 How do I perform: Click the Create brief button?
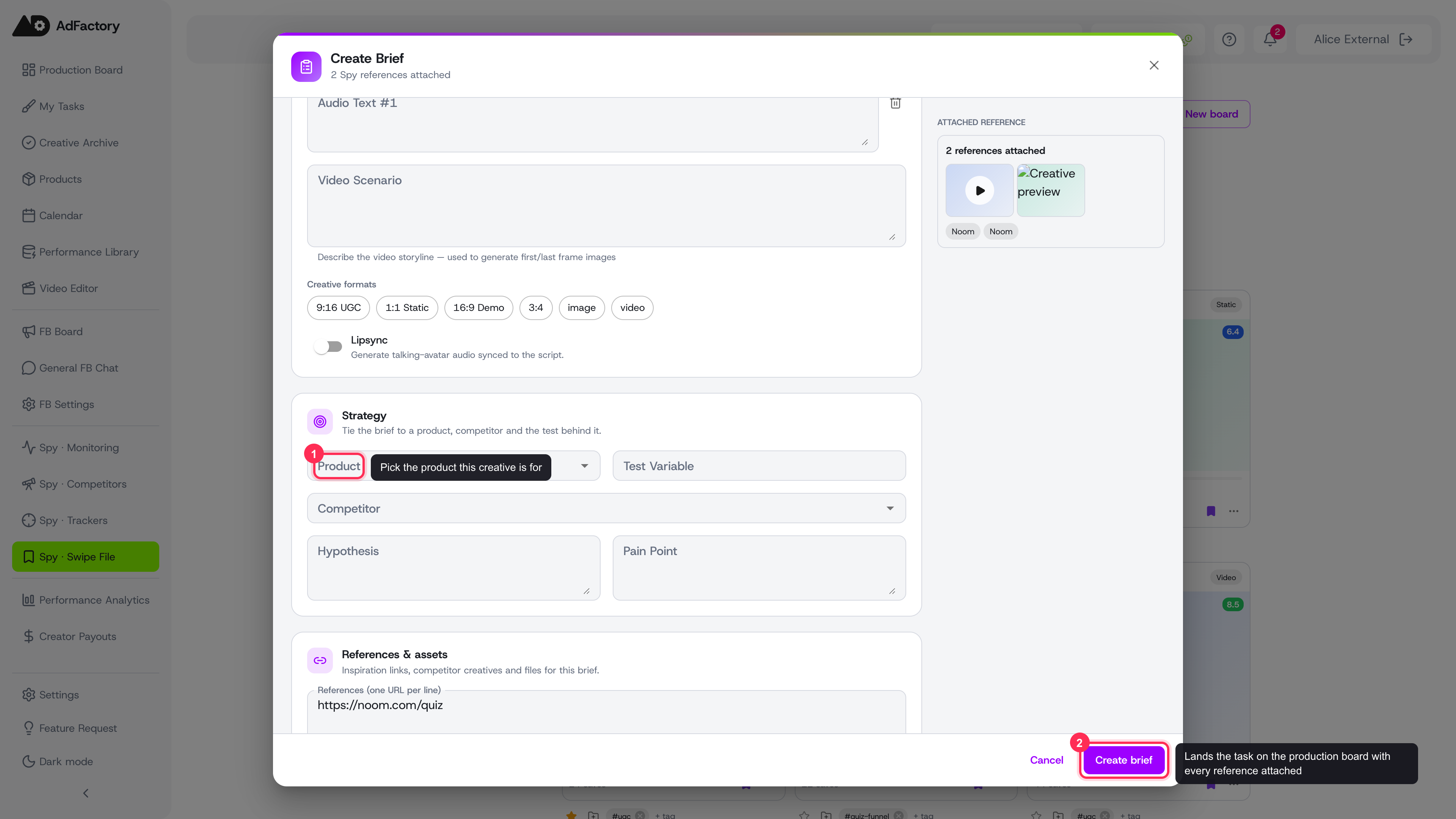1123,760
